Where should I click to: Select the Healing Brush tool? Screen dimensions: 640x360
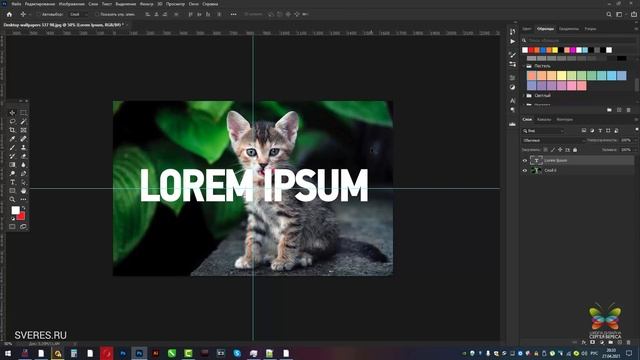tap(23, 139)
